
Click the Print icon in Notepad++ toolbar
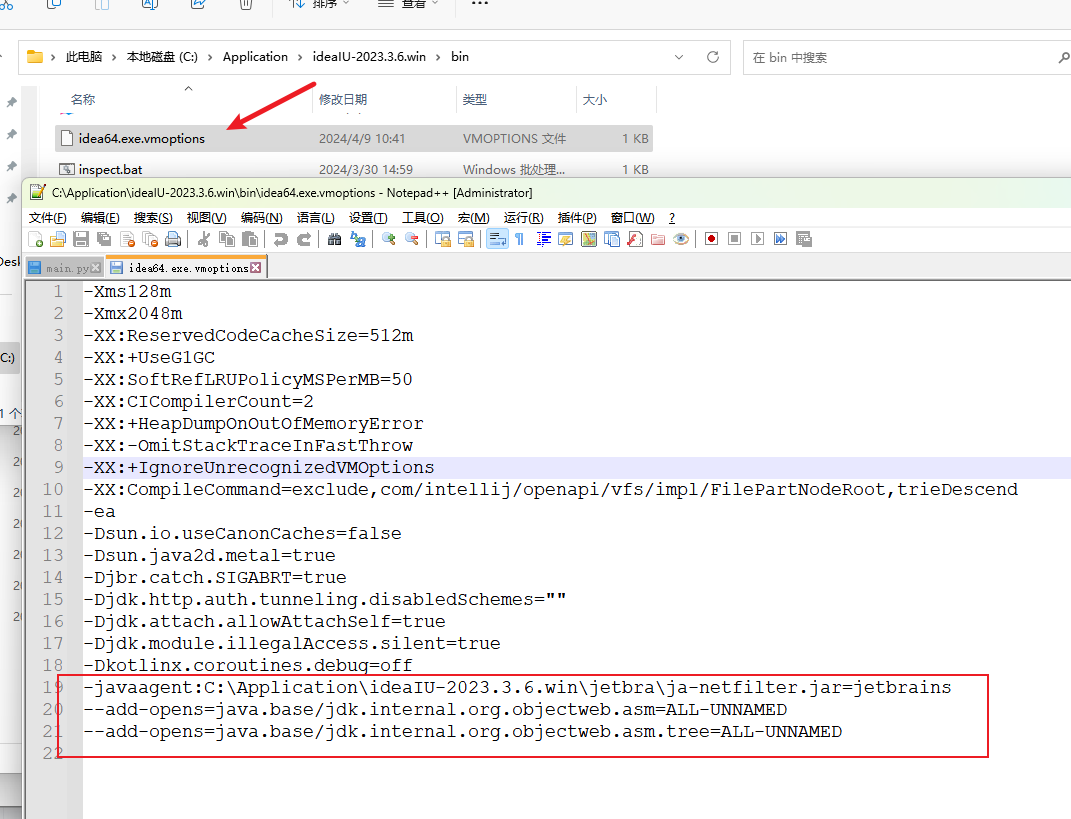pos(173,239)
